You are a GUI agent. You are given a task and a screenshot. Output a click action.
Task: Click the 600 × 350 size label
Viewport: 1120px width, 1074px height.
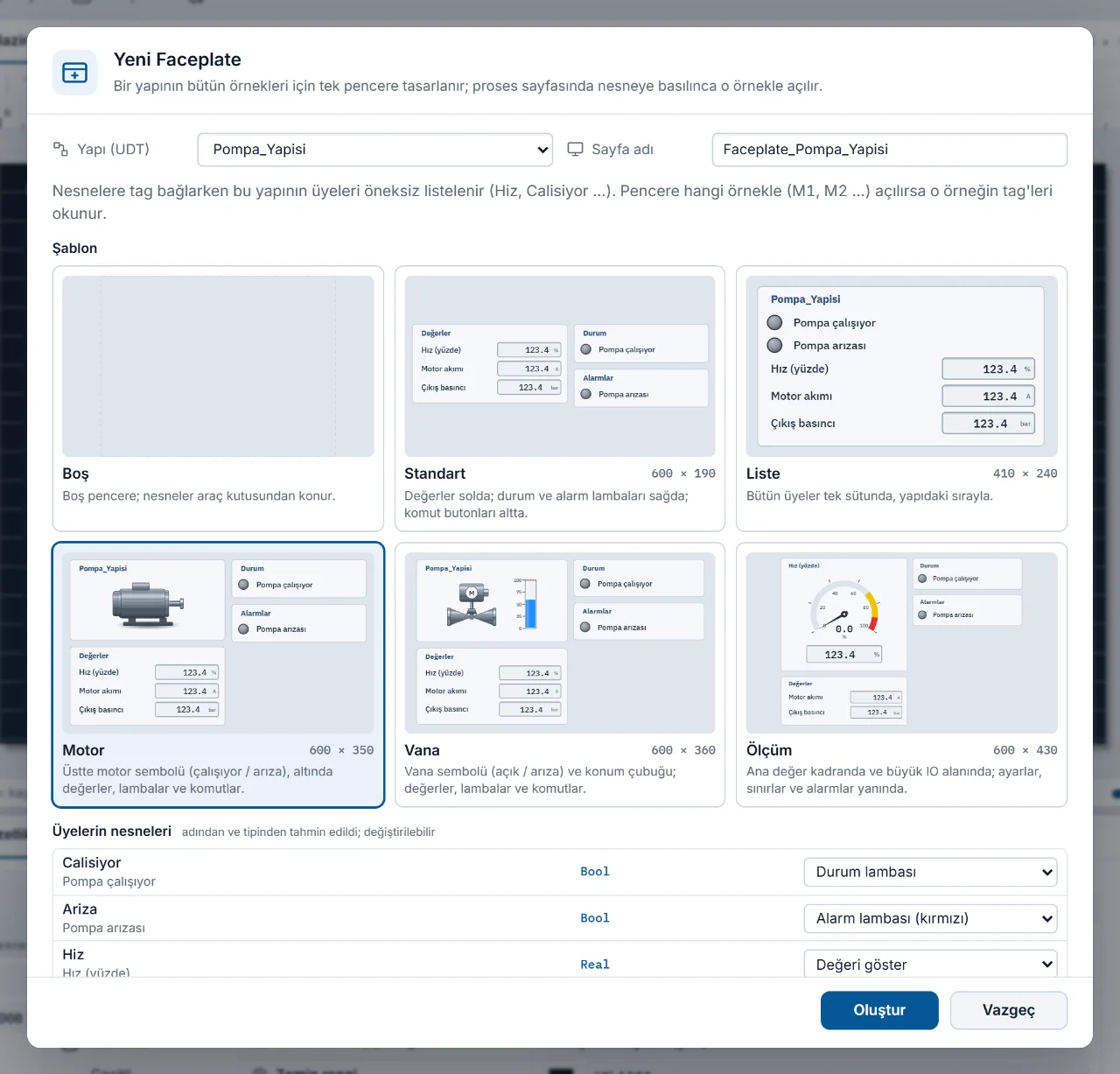click(x=341, y=750)
